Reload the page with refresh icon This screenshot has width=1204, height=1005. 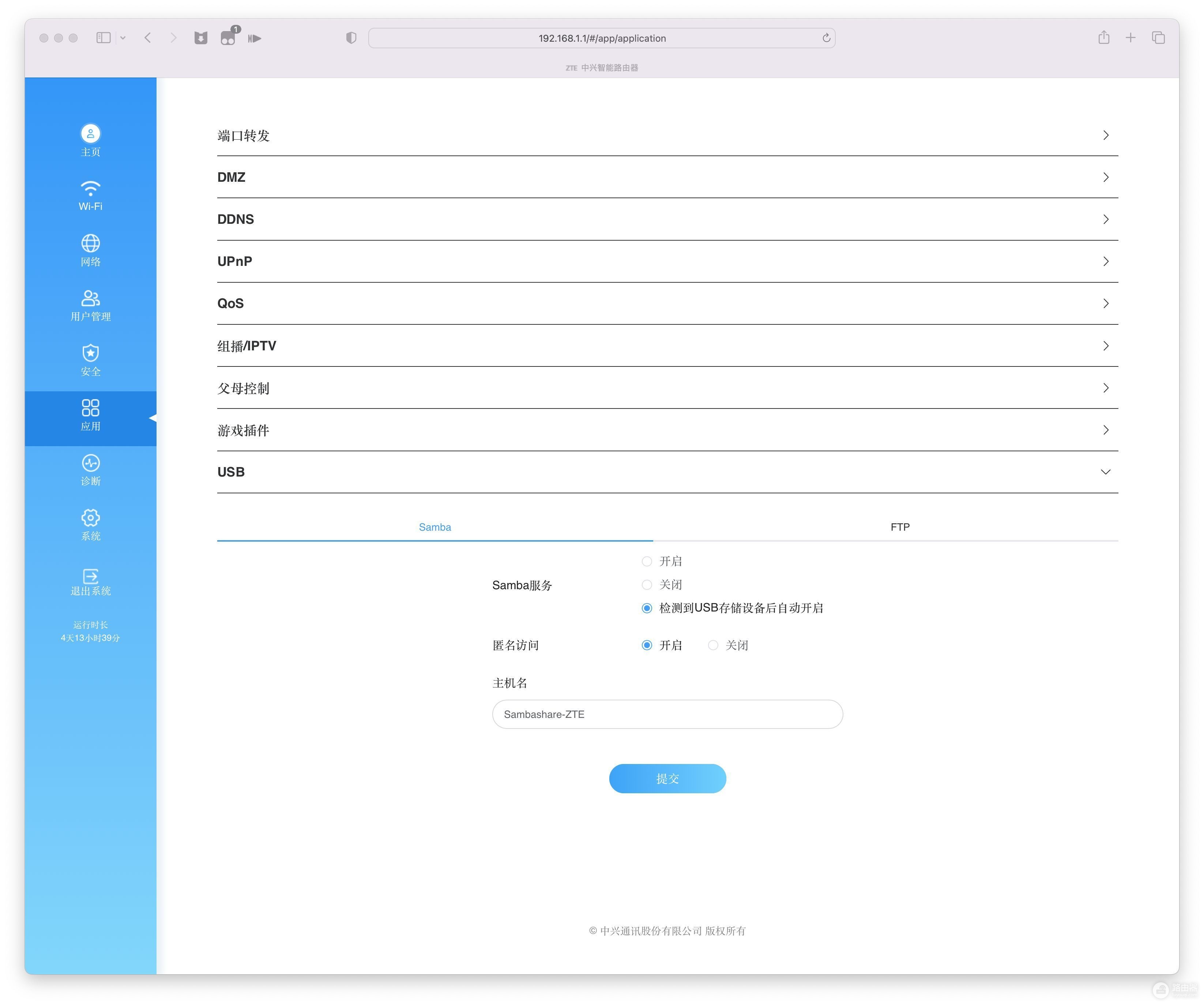[x=826, y=38]
